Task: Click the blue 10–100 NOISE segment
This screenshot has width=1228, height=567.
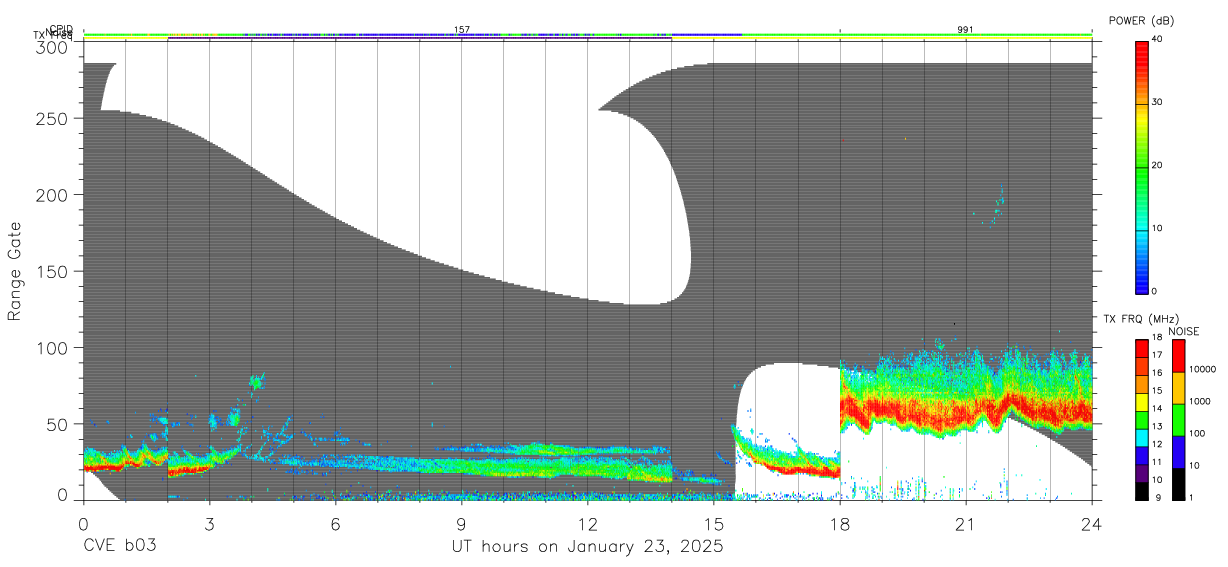Action: tap(1178, 452)
